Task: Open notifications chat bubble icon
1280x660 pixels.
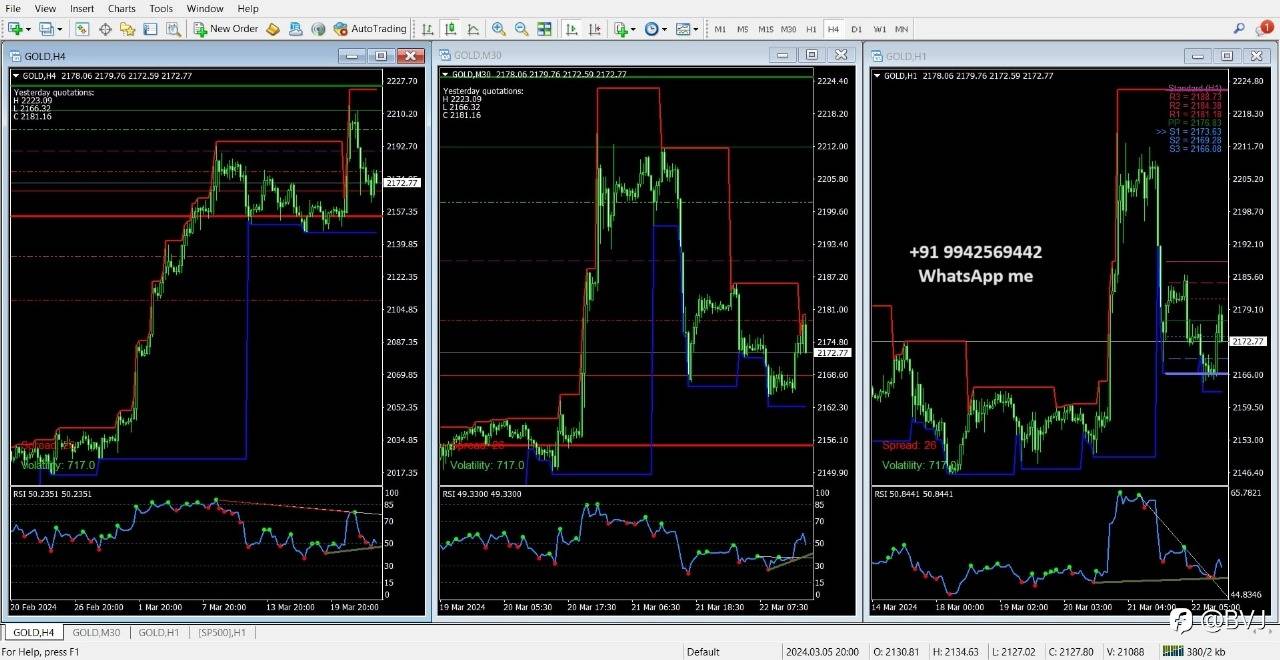Action: click(x=1265, y=29)
